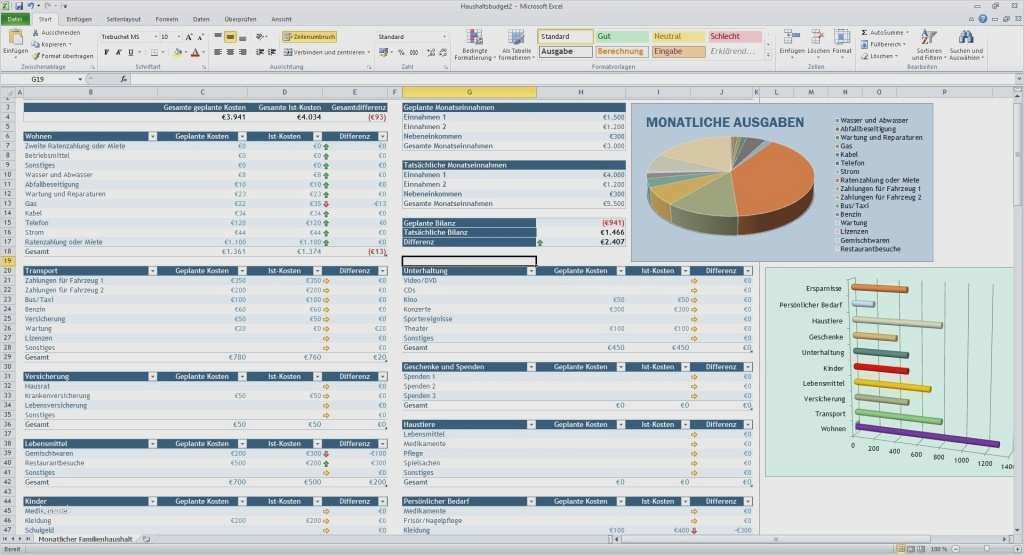Click the percent style icon
This screenshot has width=1024, height=555.
(401, 52)
